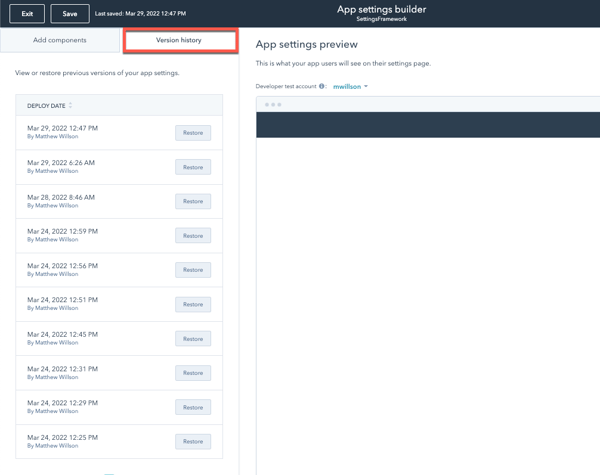Select the Mar 28, 2022 8:46 AM entry text

(61, 197)
